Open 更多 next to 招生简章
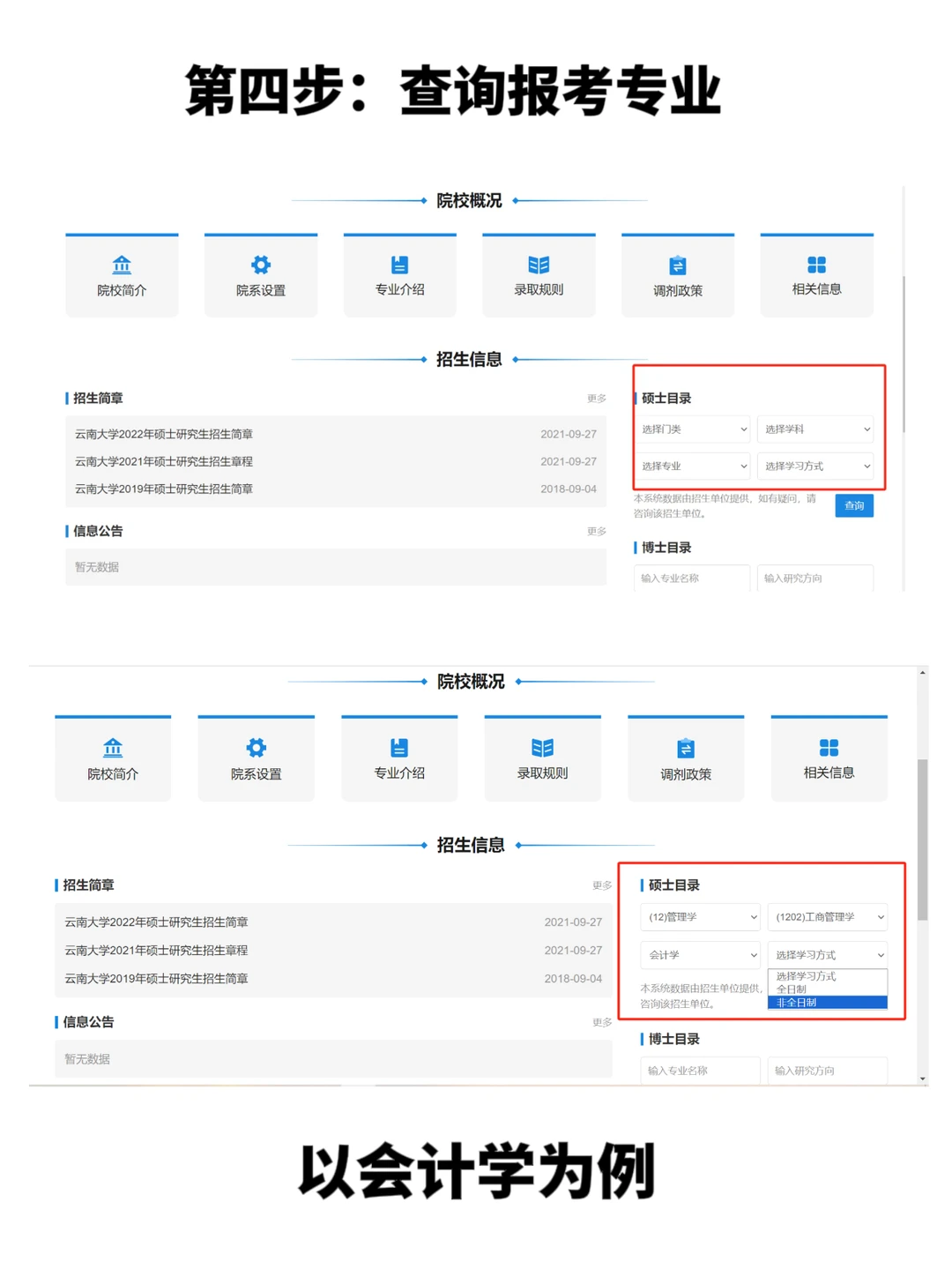The width and height of the screenshot is (952, 1269). pyautogui.click(x=597, y=398)
